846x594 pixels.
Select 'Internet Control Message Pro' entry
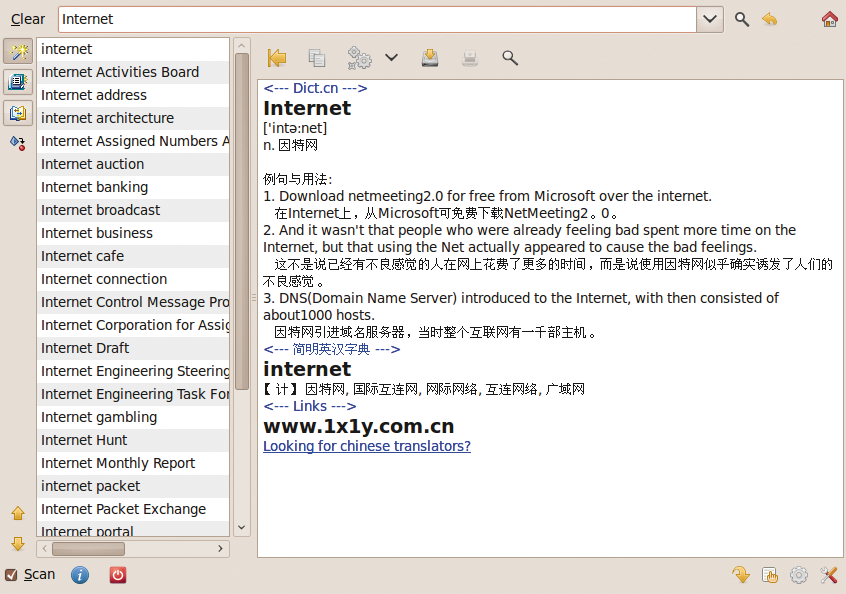tap(133, 302)
